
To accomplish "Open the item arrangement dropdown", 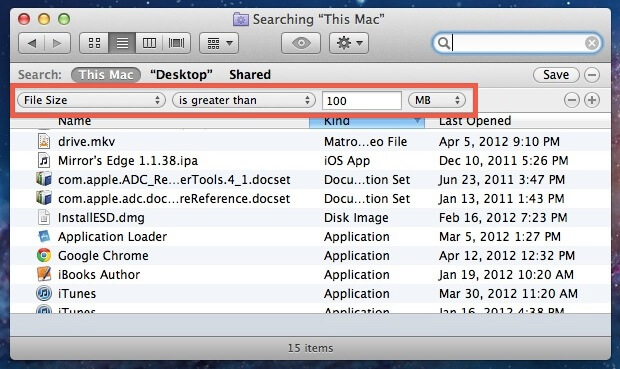I will (219, 43).
